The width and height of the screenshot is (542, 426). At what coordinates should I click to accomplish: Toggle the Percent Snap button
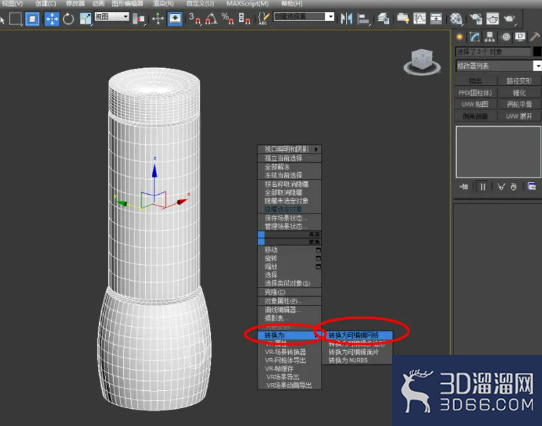point(227,19)
